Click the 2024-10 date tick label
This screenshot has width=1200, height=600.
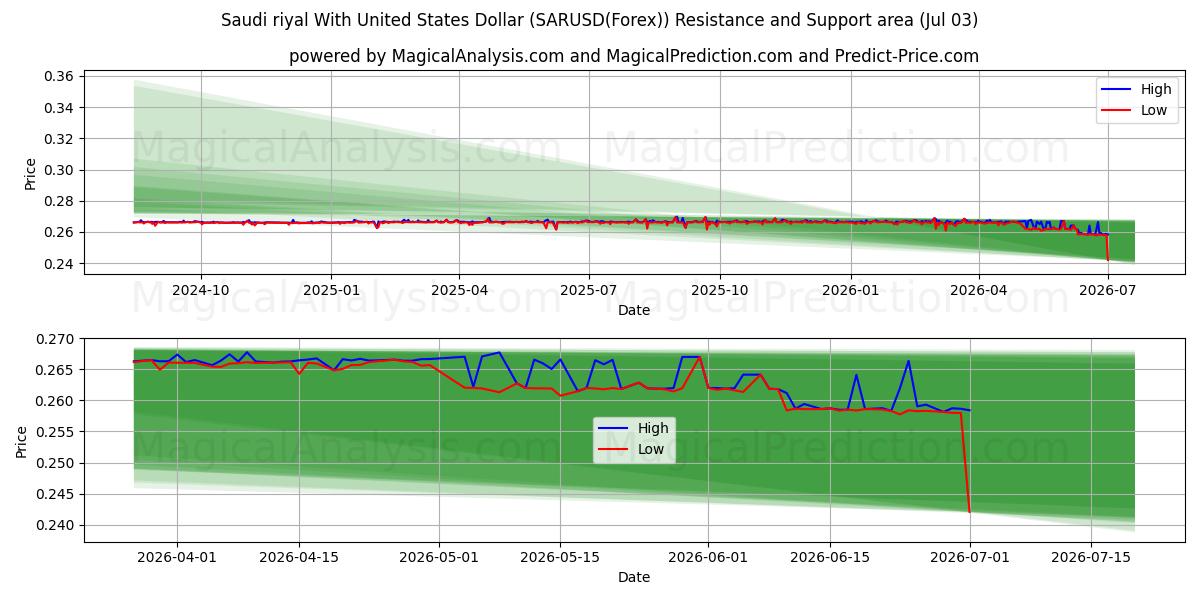click(x=201, y=290)
